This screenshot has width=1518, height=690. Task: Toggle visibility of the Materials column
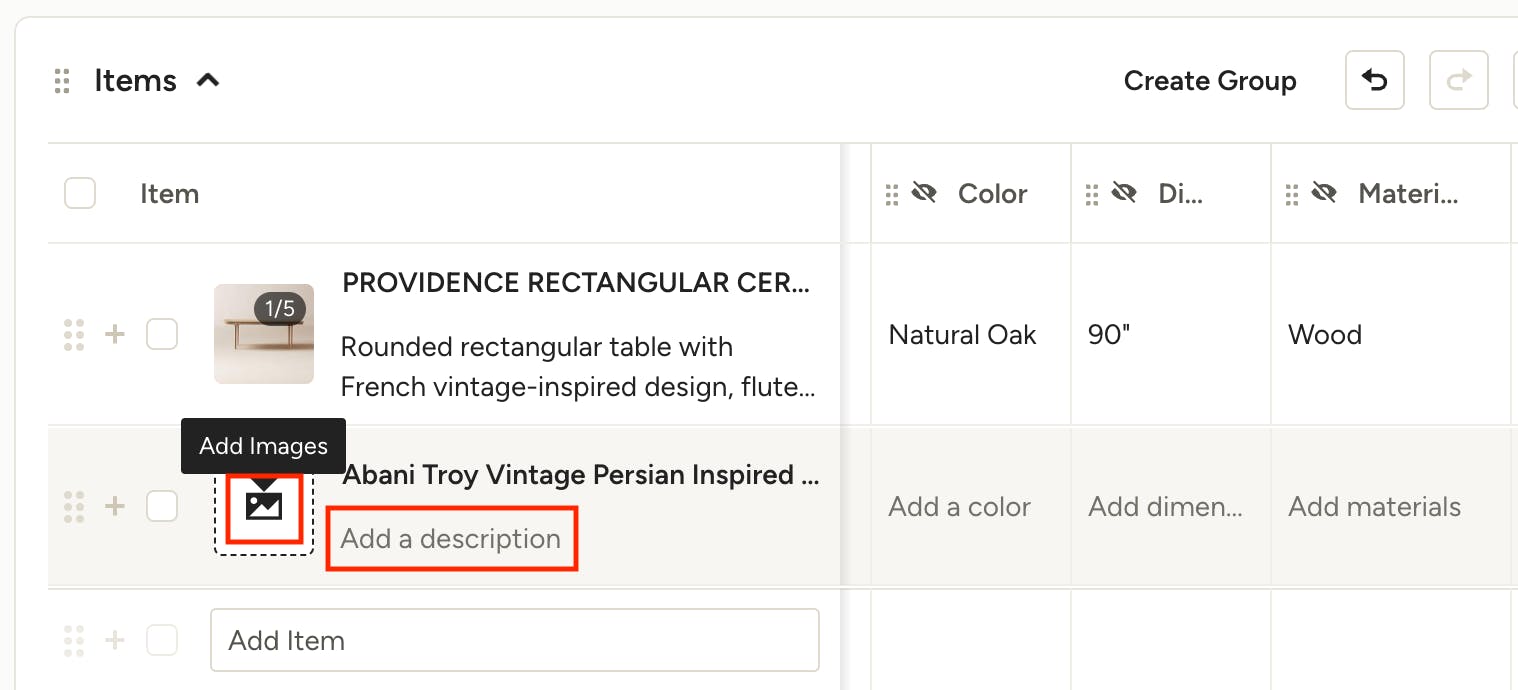(1325, 193)
